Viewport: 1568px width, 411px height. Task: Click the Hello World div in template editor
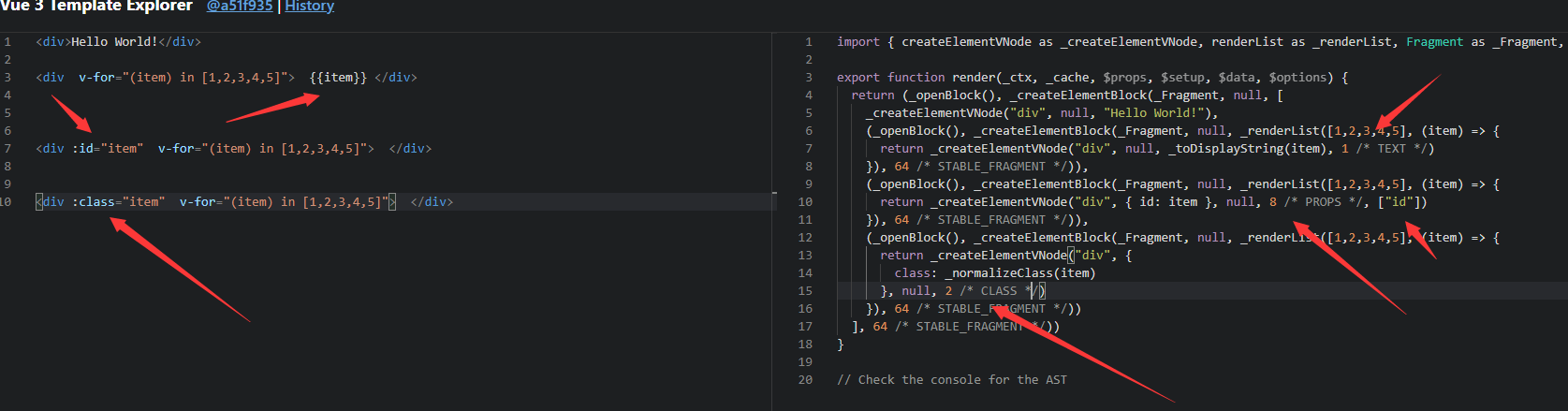(118, 42)
